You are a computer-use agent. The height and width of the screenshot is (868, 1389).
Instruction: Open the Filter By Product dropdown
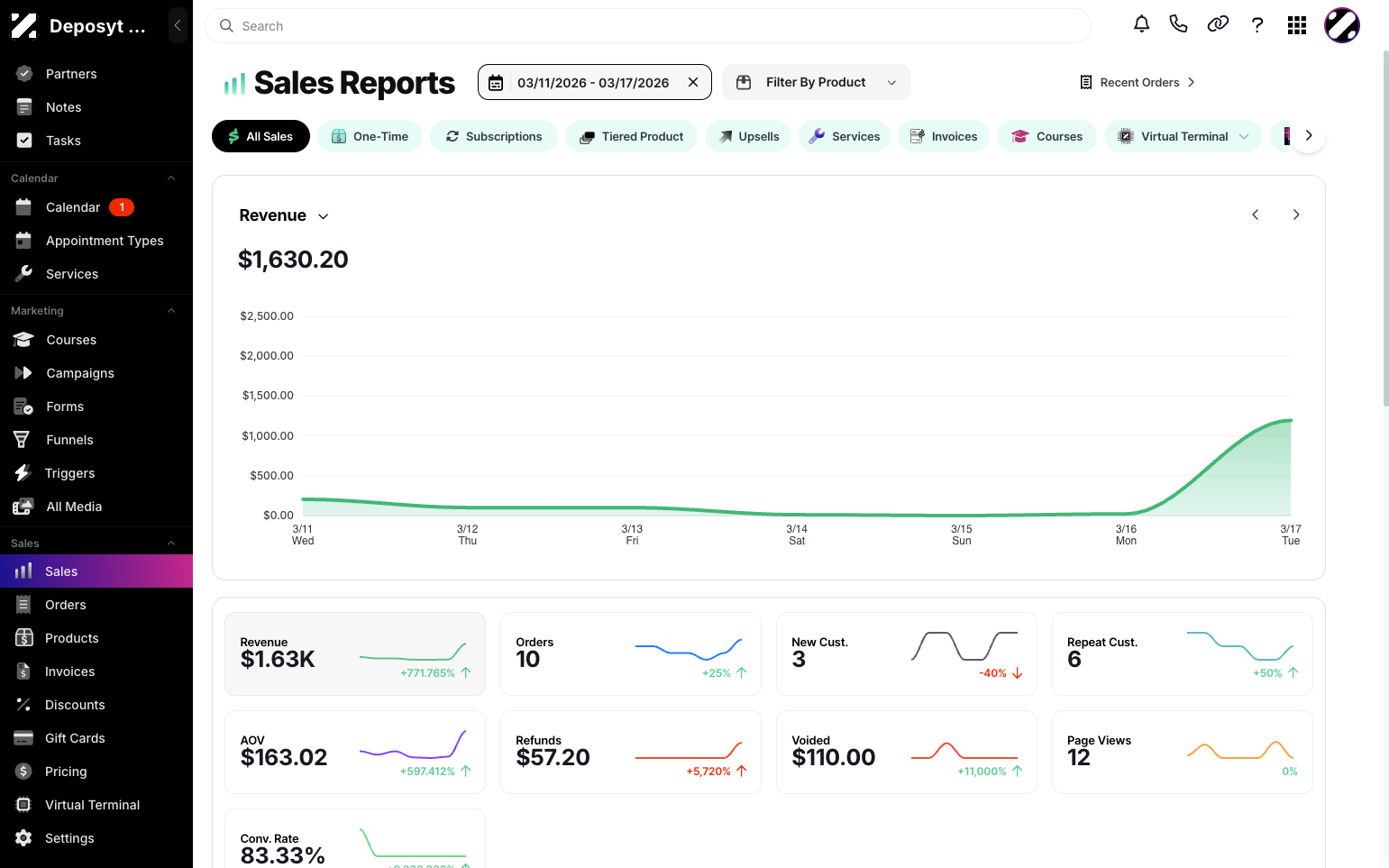pyautogui.click(x=817, y=82)
